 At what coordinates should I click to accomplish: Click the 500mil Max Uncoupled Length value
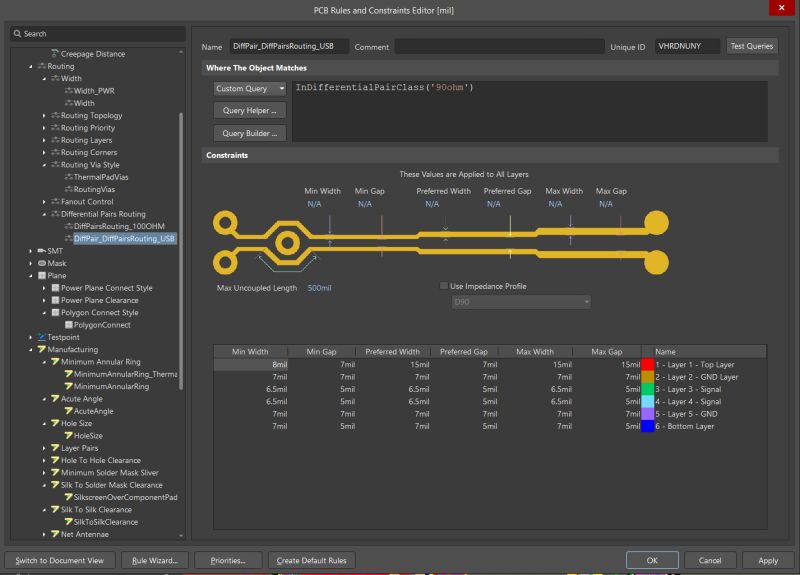pos(319,288)
